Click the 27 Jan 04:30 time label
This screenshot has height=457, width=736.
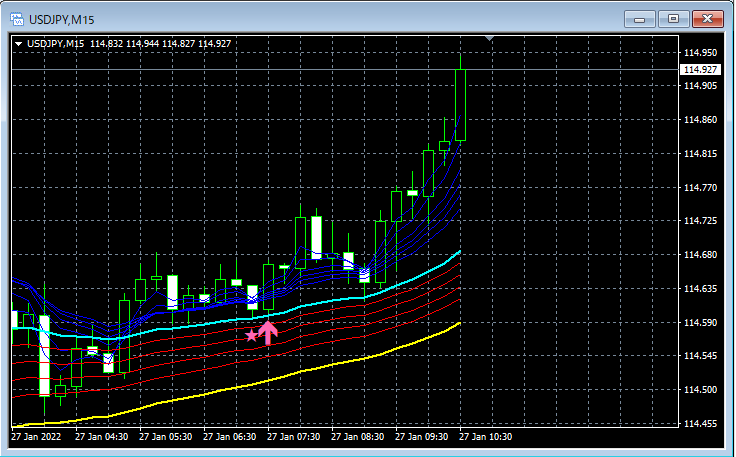click(x=101, y=437)
